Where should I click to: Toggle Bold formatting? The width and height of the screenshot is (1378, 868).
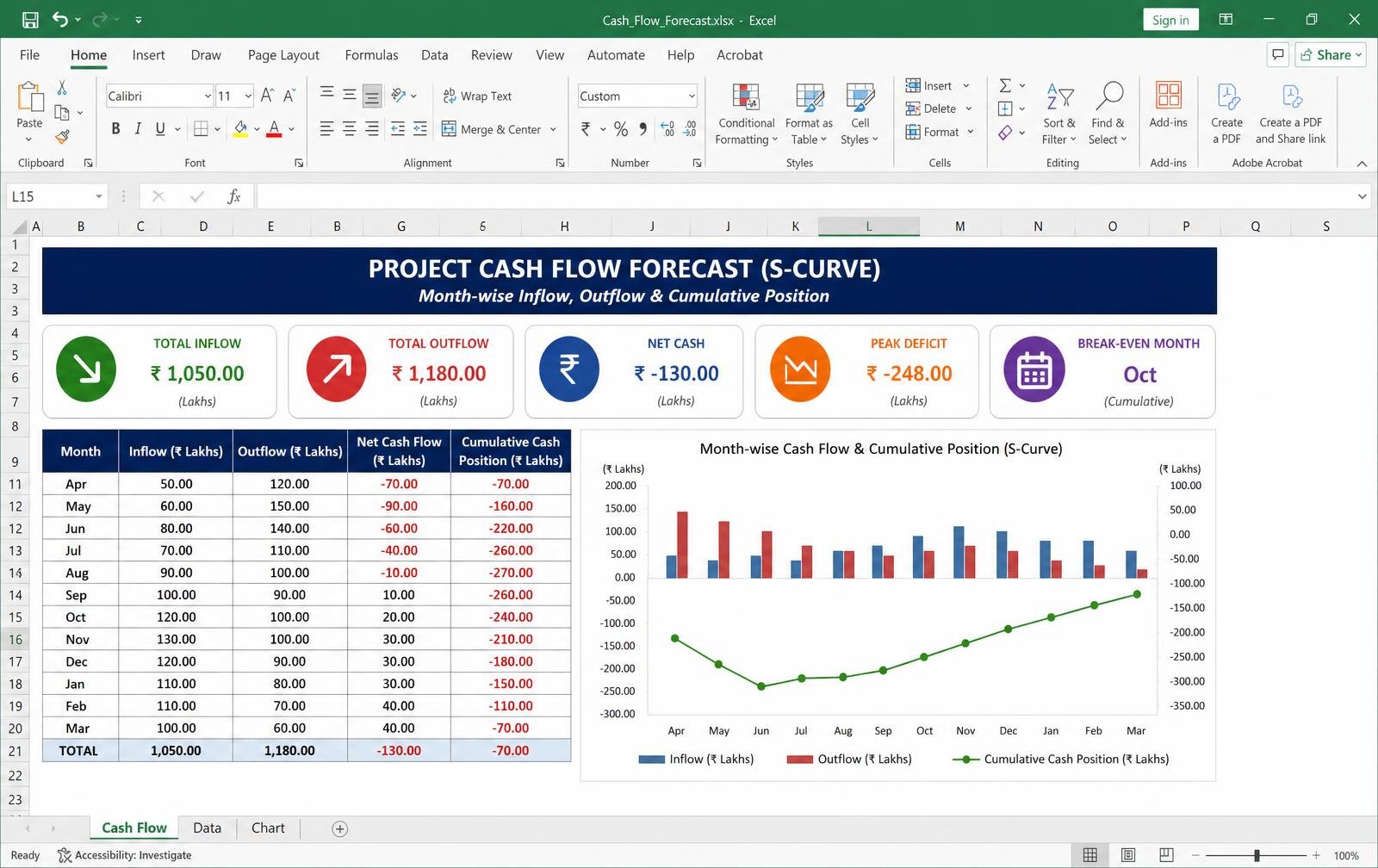[x=115, y=129]
